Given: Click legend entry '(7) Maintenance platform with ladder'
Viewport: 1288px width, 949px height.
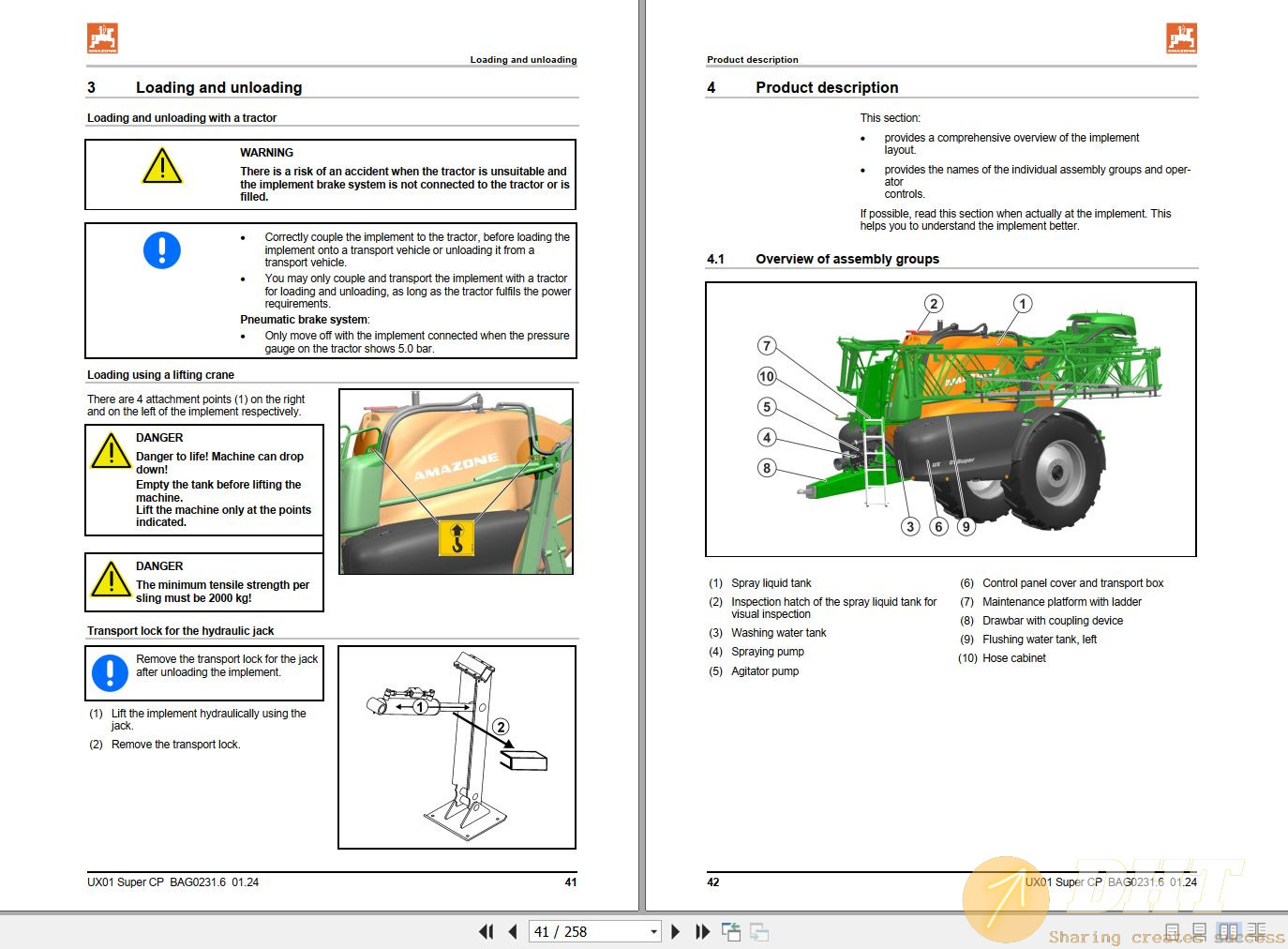Looking at the screenshot, I should (x=1051, y=602).
